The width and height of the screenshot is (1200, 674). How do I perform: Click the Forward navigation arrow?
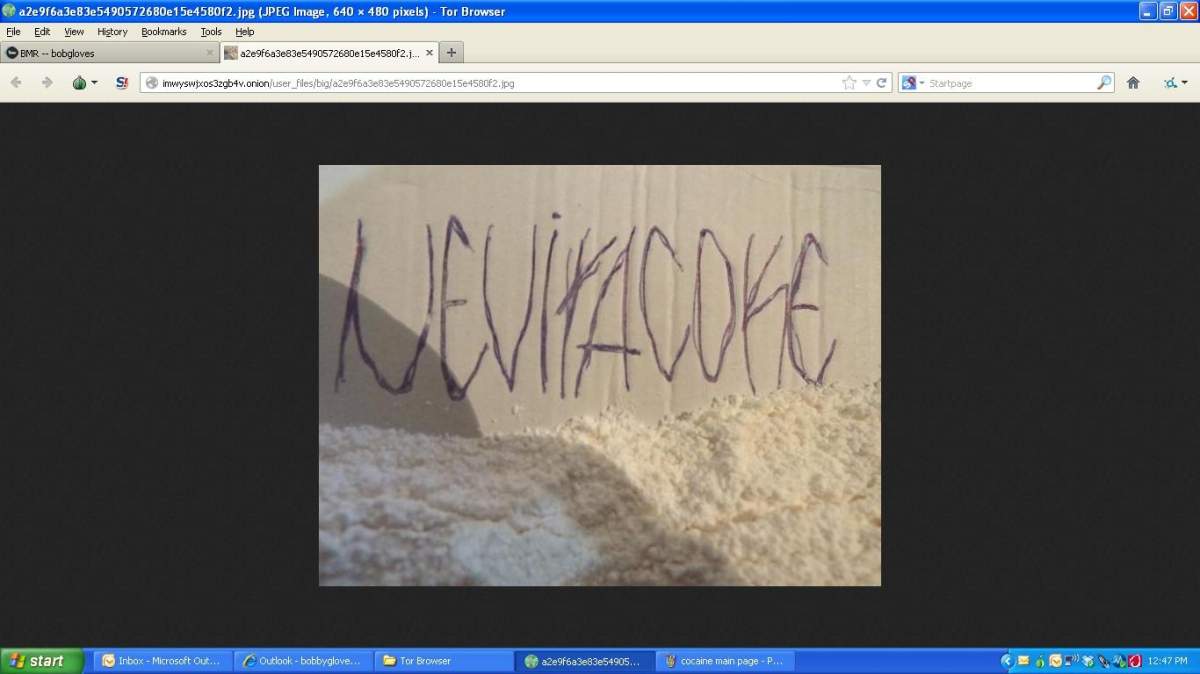pyautogui.click(x=46, y=83)
